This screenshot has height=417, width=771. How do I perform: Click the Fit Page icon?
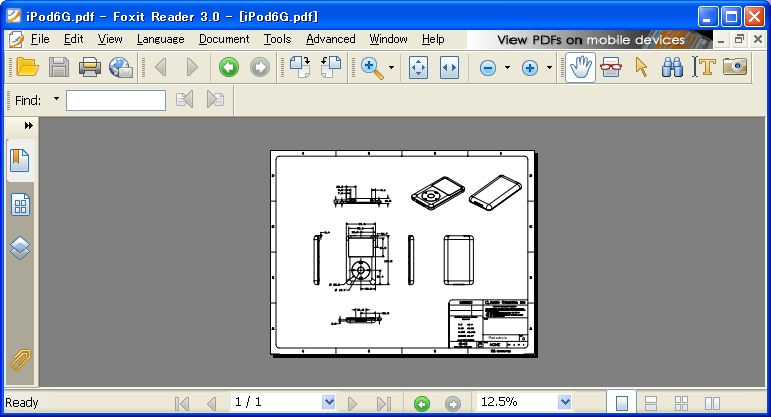[418, 67]
